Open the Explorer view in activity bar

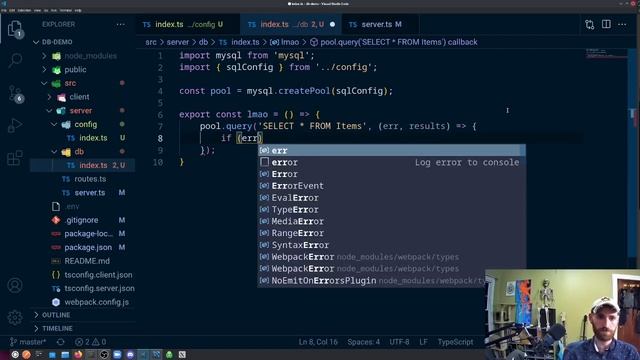[x=15, y=30]
